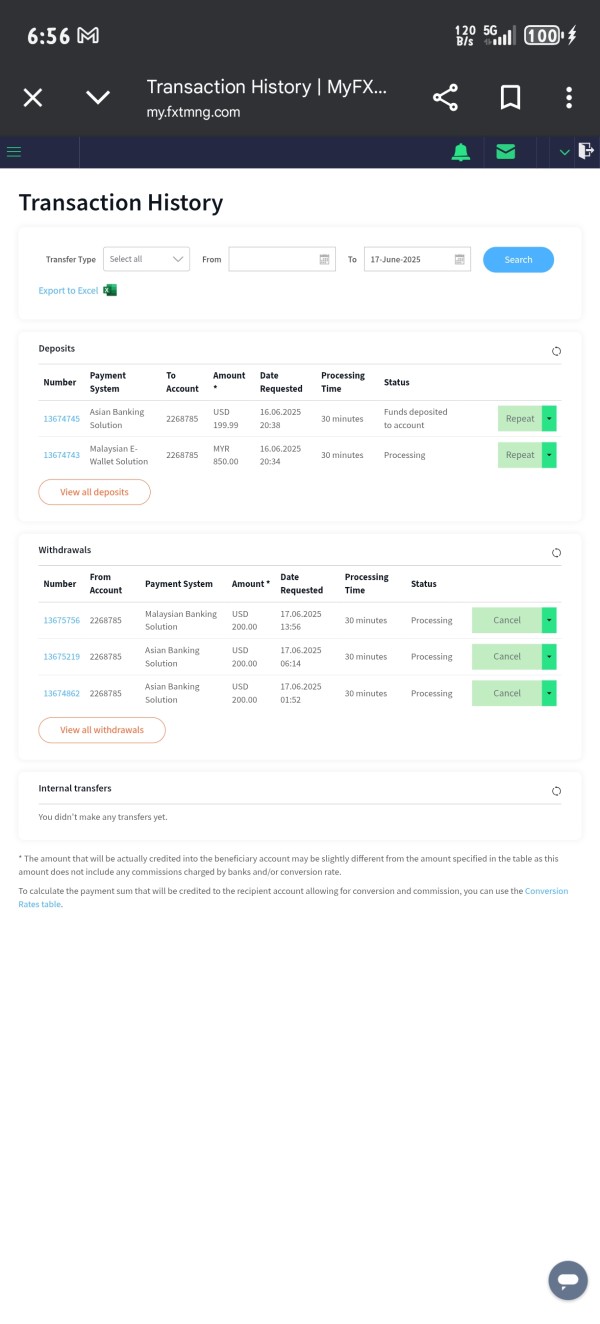
Task: Click the To date field showing 17-June-2025
Action: pos(408,259)
